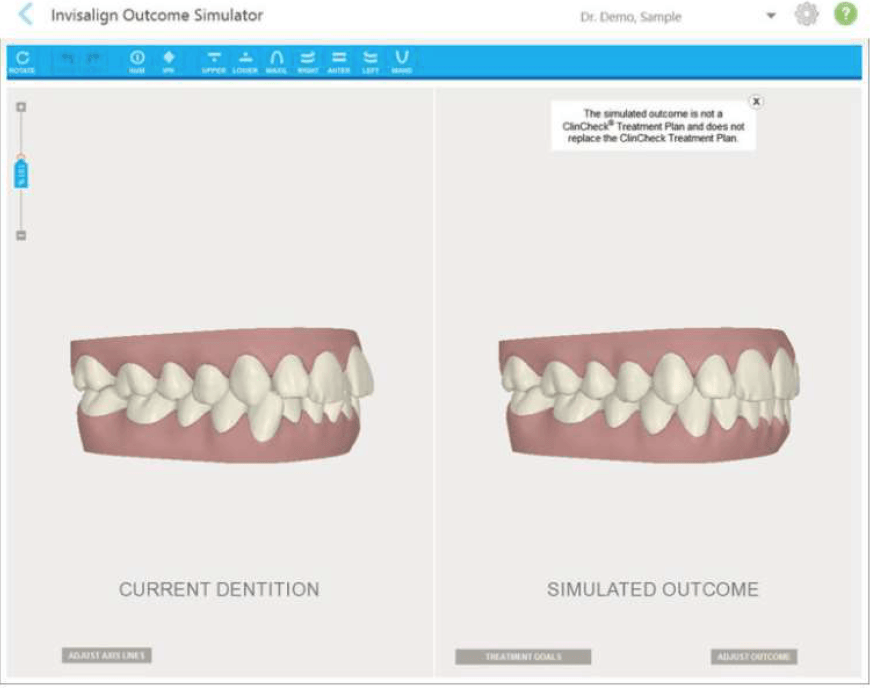This screenshot has width=880, height=700.
Task: Click the Current Dentition teeth model
Action: coord(222,395)
